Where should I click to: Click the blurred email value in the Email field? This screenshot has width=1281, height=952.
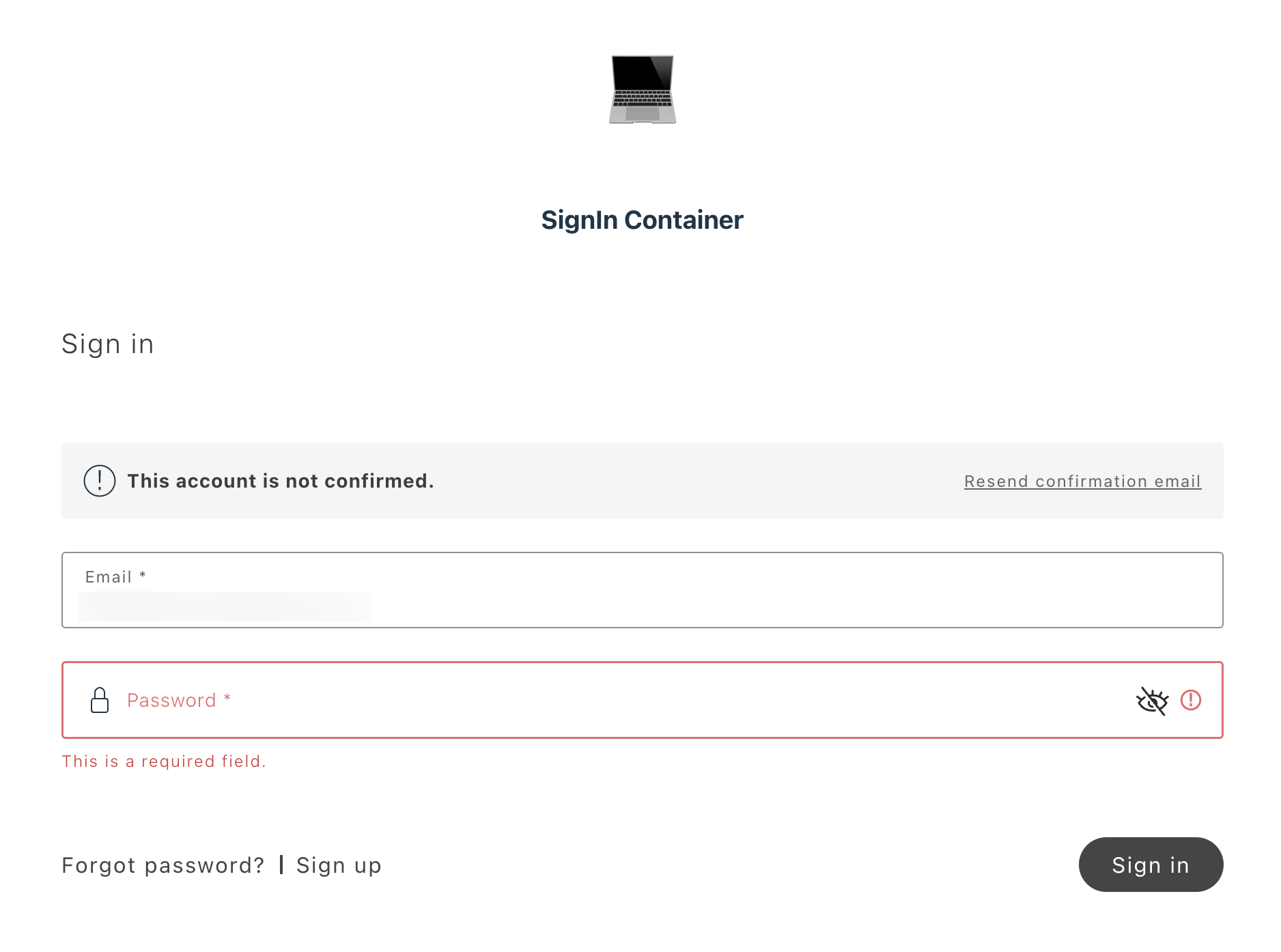(x=225, y=606)
